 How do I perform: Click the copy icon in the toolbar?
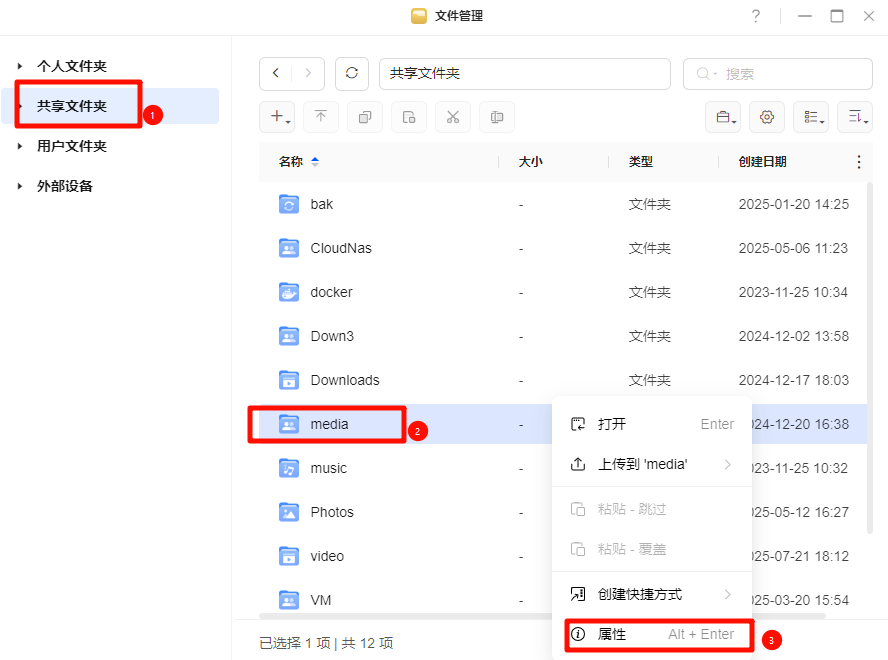[x=365, y=117]
